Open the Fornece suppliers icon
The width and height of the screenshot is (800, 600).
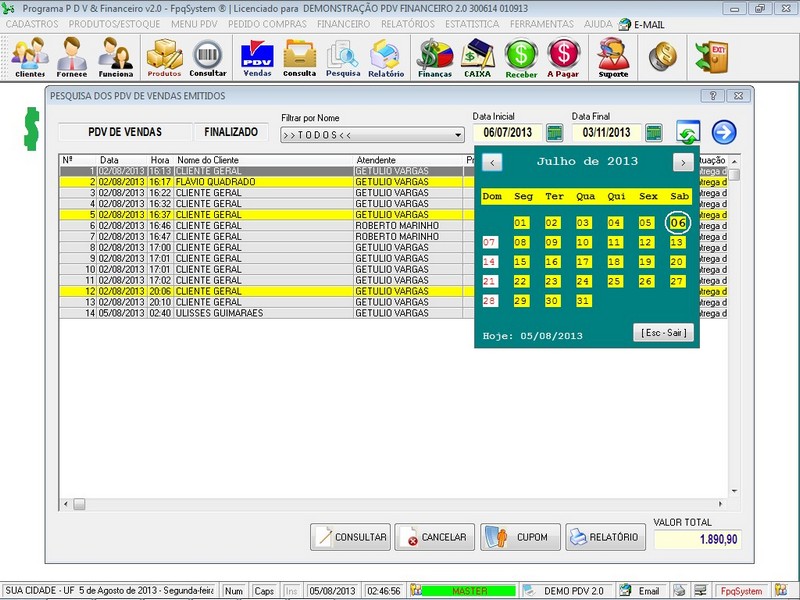(71, 58)
